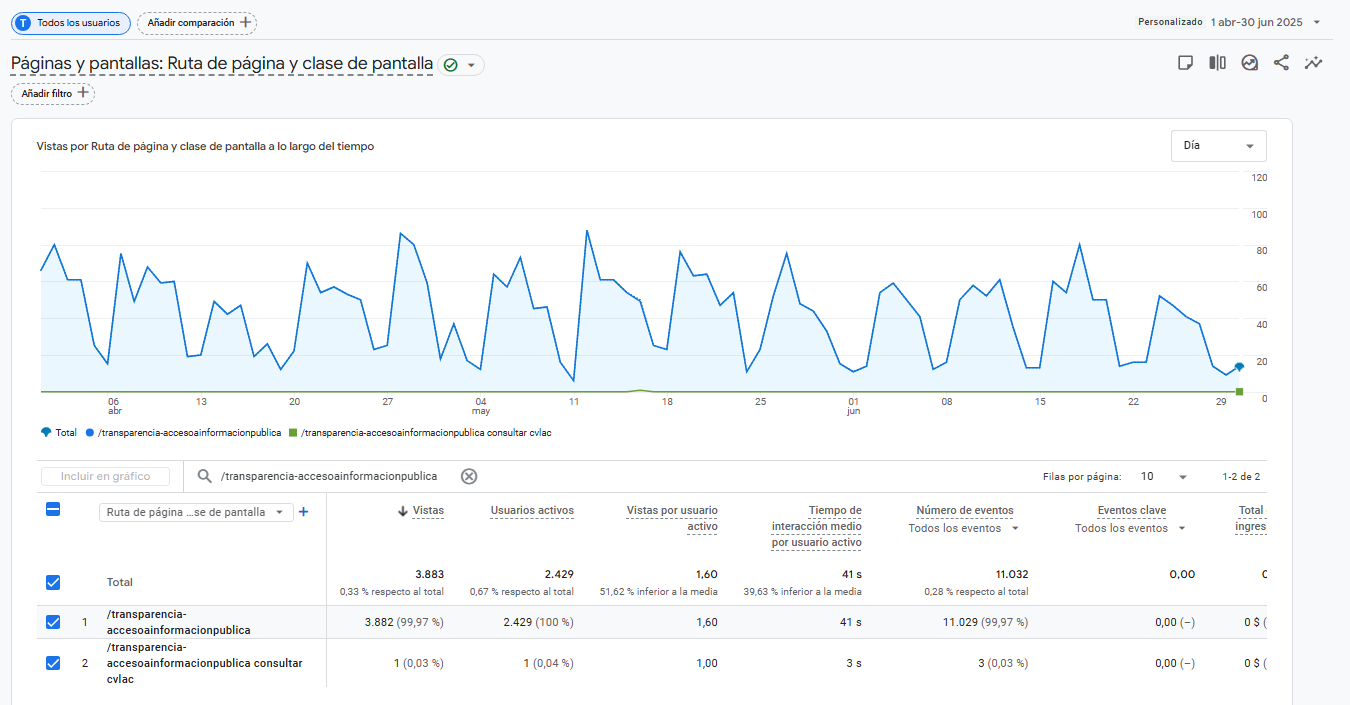Click the Añadir filtro button

[54, 93]
